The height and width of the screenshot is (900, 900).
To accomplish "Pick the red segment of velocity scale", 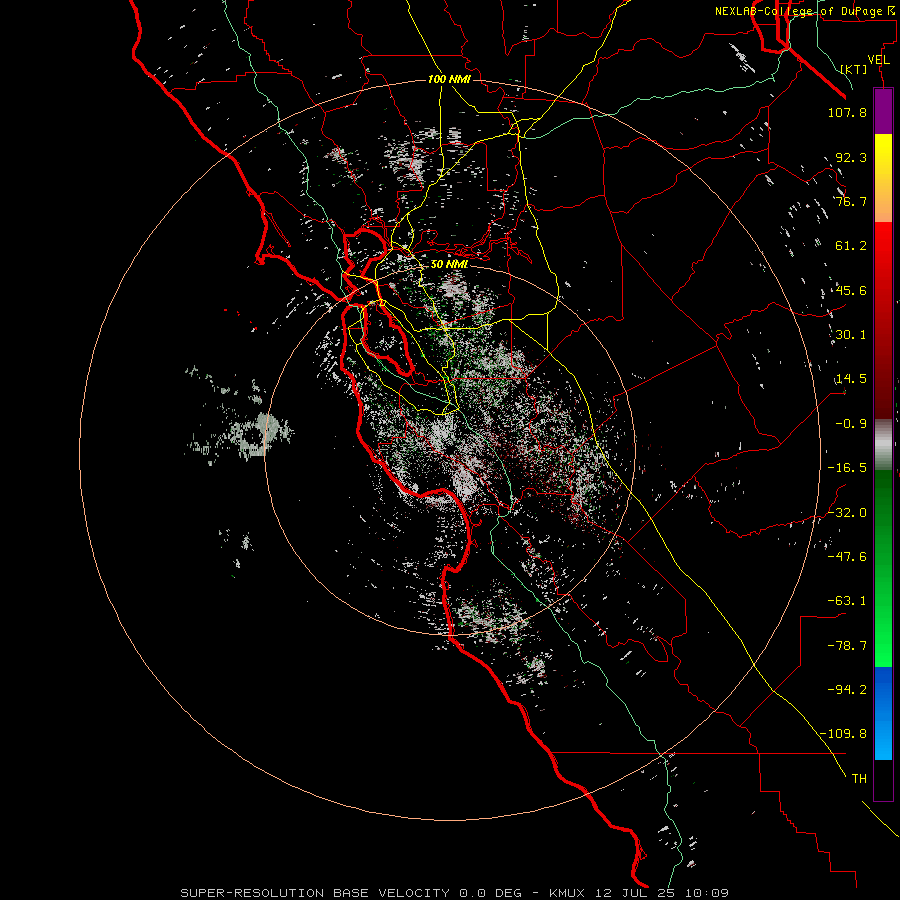I will 883,320.
